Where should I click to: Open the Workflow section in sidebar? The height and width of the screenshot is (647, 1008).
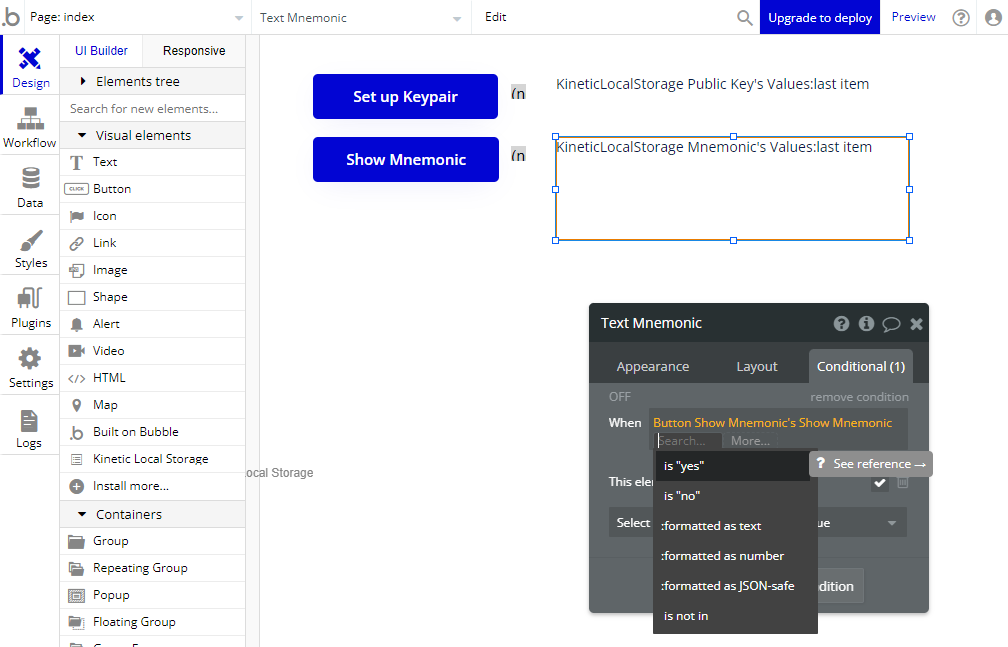point(30,127)
